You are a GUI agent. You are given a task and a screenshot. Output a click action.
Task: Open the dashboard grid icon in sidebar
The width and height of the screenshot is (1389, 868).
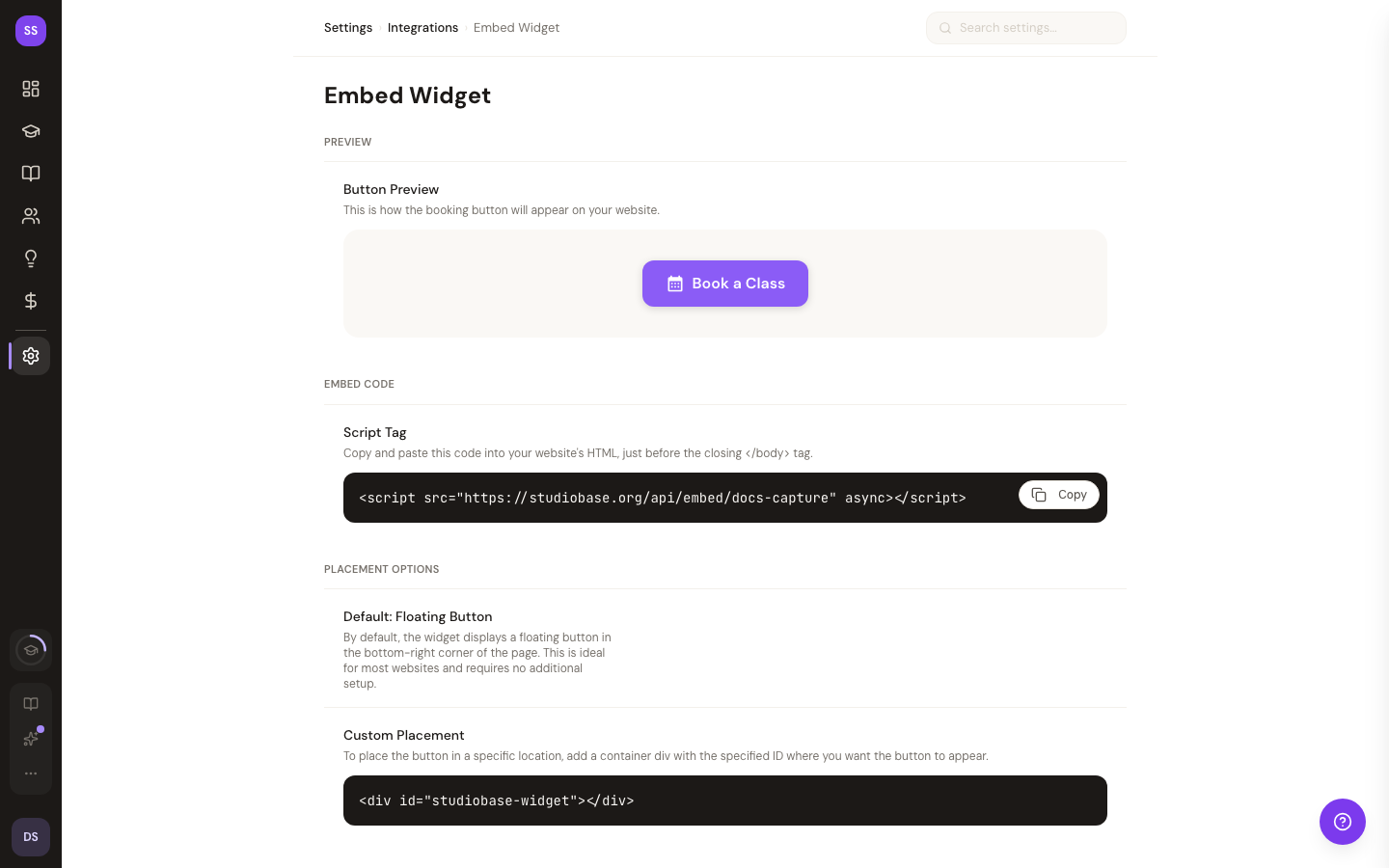click(x=31, y=89)
